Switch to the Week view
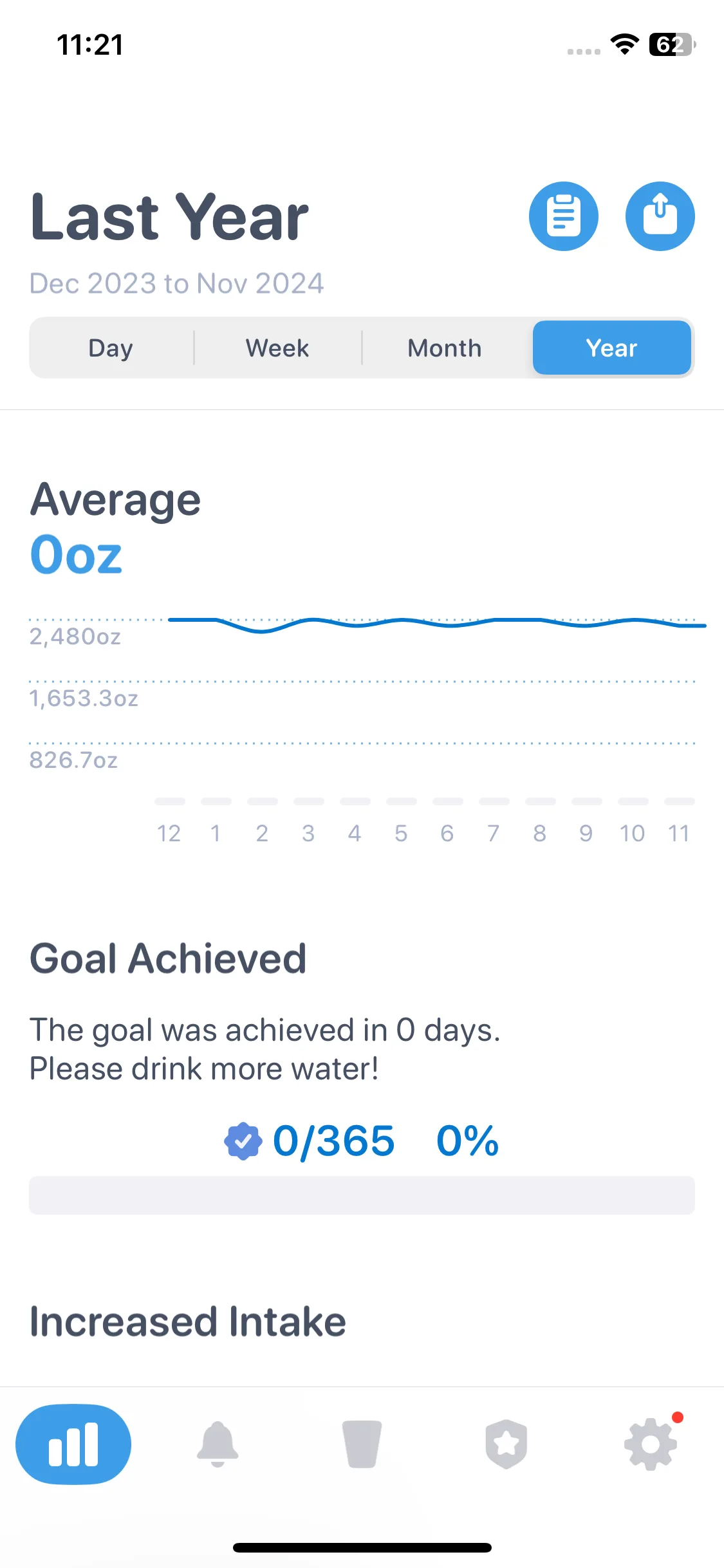This screenshot has height=1568, width=724. (277, 348)
